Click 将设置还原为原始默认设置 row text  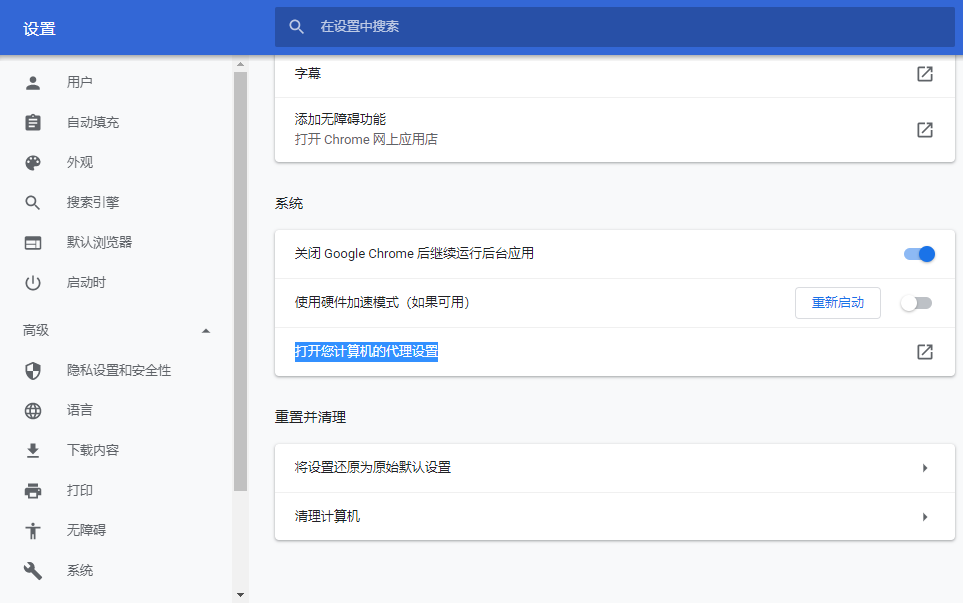click(373, 467)
